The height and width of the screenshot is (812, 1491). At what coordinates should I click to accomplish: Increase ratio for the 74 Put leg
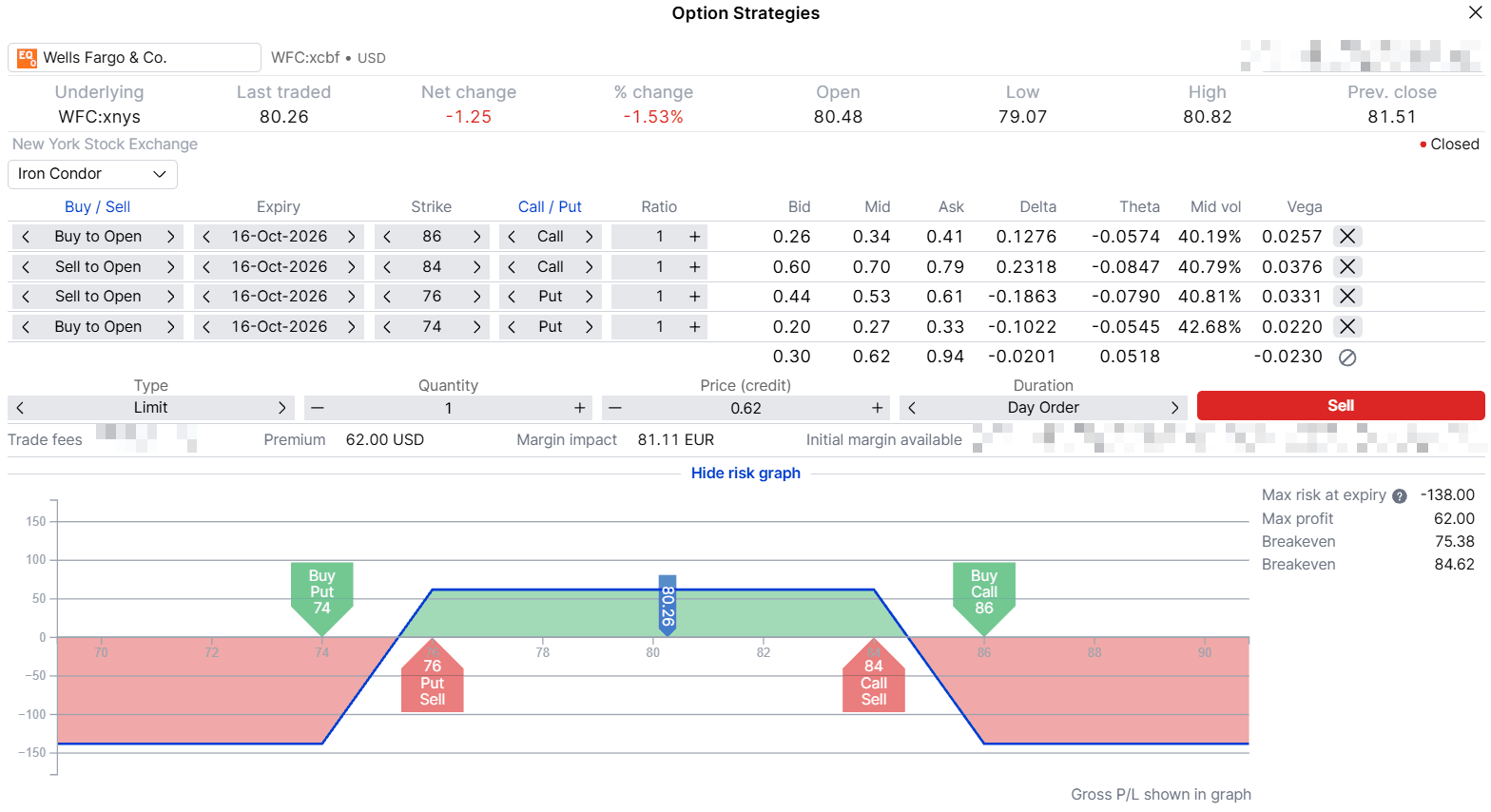point(695,327)
